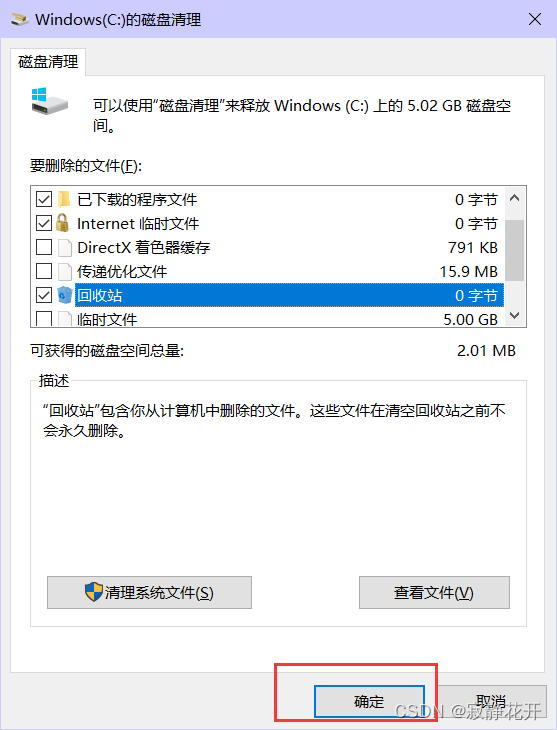Confirm cleanup with the 确定 button

pos(369,701)
